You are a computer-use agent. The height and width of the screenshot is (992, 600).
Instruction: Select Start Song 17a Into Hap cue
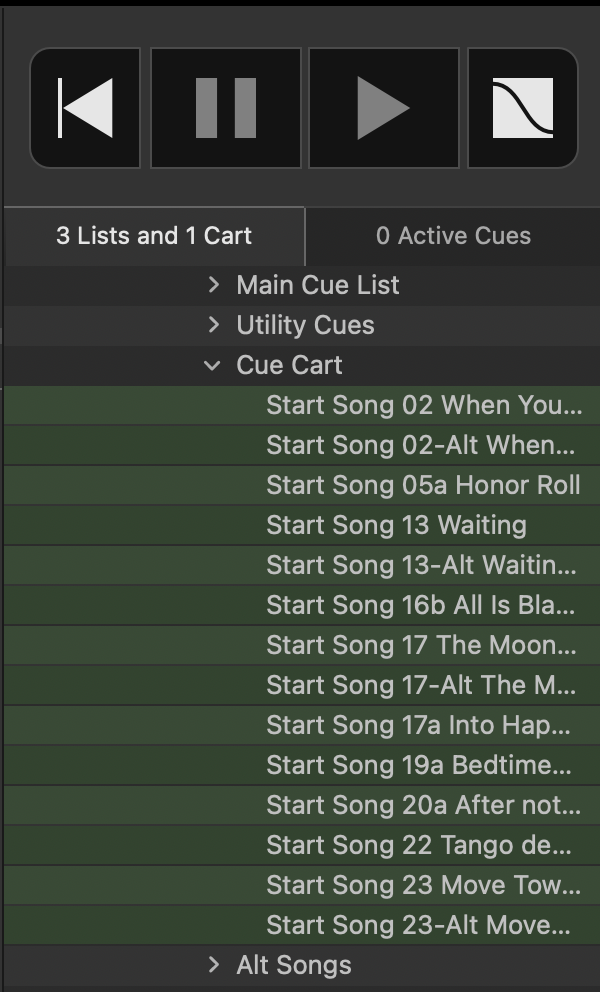tap(302, 725)
